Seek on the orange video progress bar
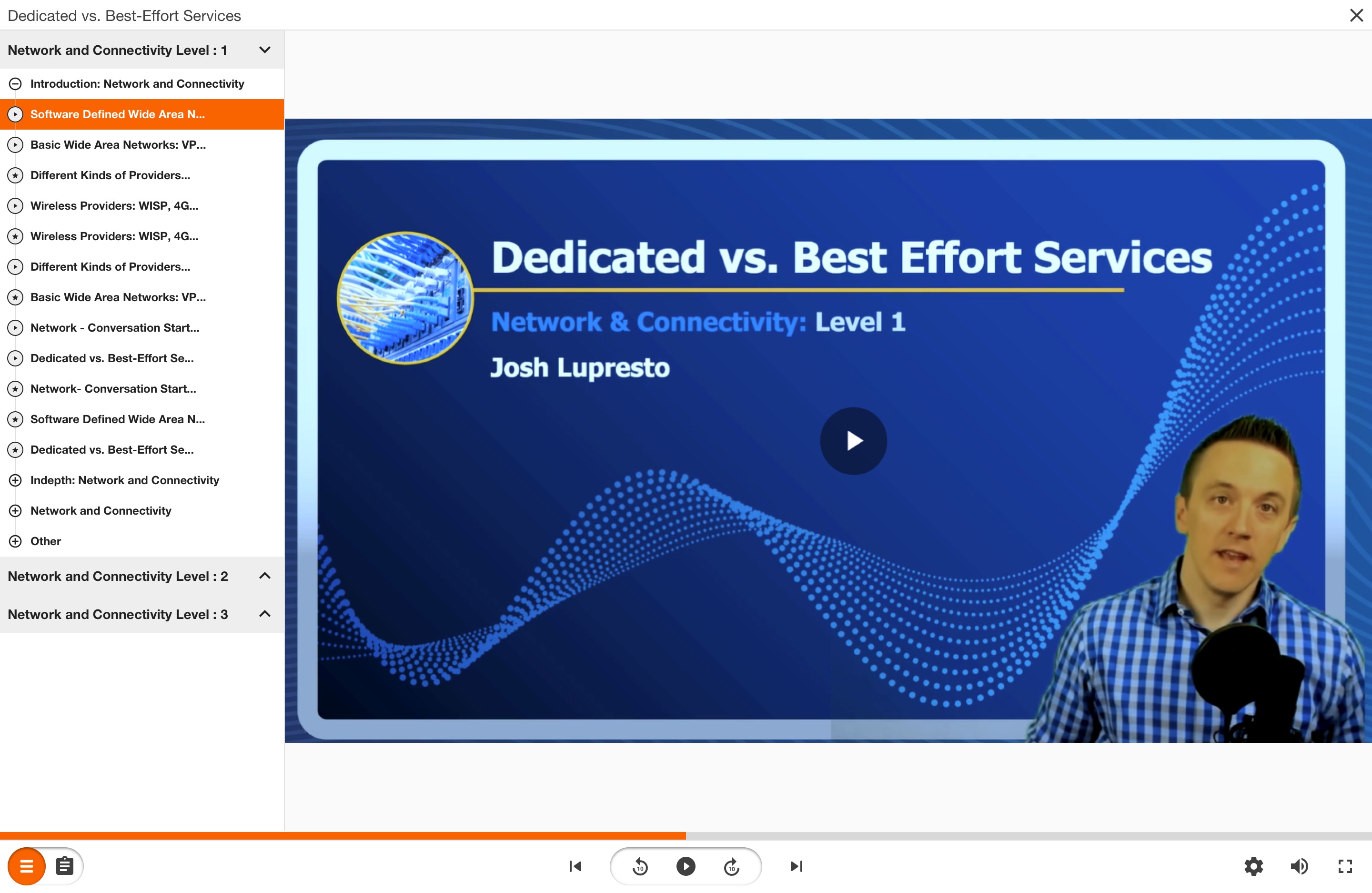 tap(686, 835)
